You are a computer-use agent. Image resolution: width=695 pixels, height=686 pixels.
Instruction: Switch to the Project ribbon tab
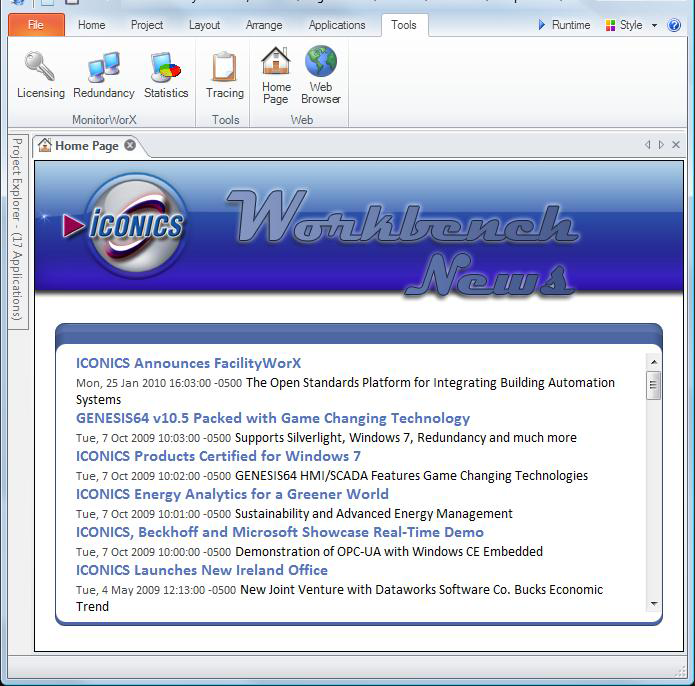[147, 25]
